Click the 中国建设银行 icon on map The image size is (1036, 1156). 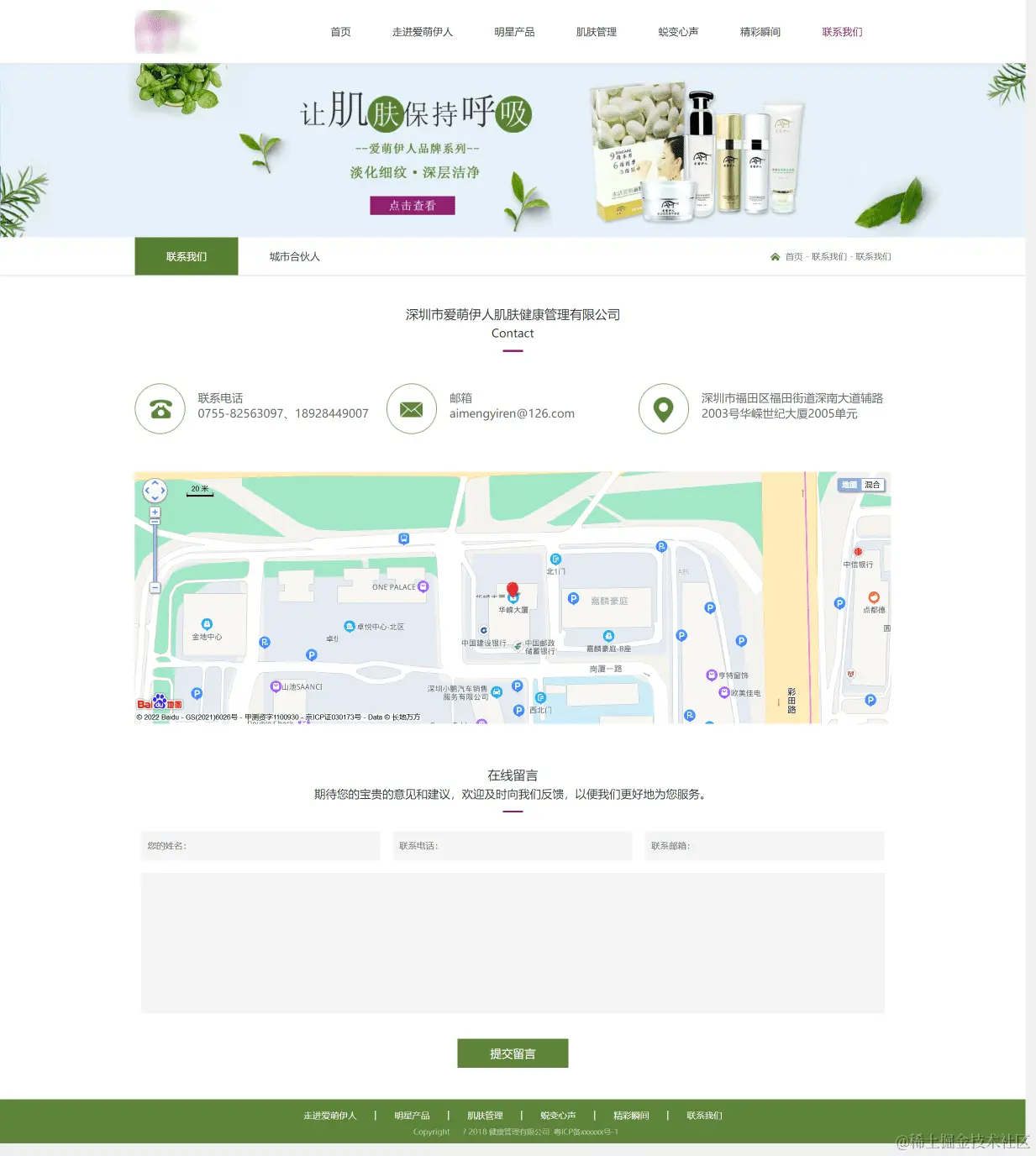pos(484,630)
